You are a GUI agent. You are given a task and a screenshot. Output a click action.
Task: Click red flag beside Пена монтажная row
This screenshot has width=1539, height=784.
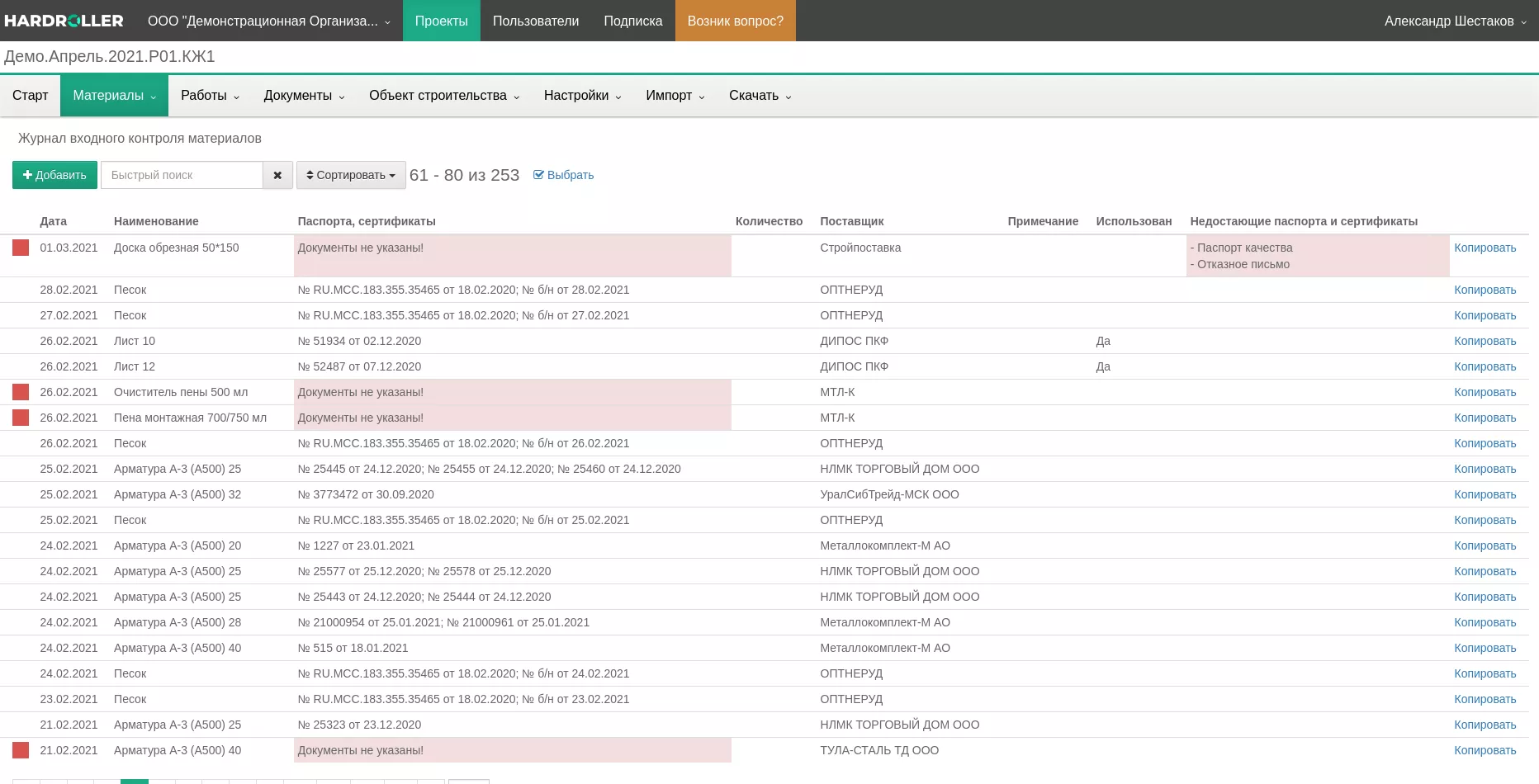[21, 418]
